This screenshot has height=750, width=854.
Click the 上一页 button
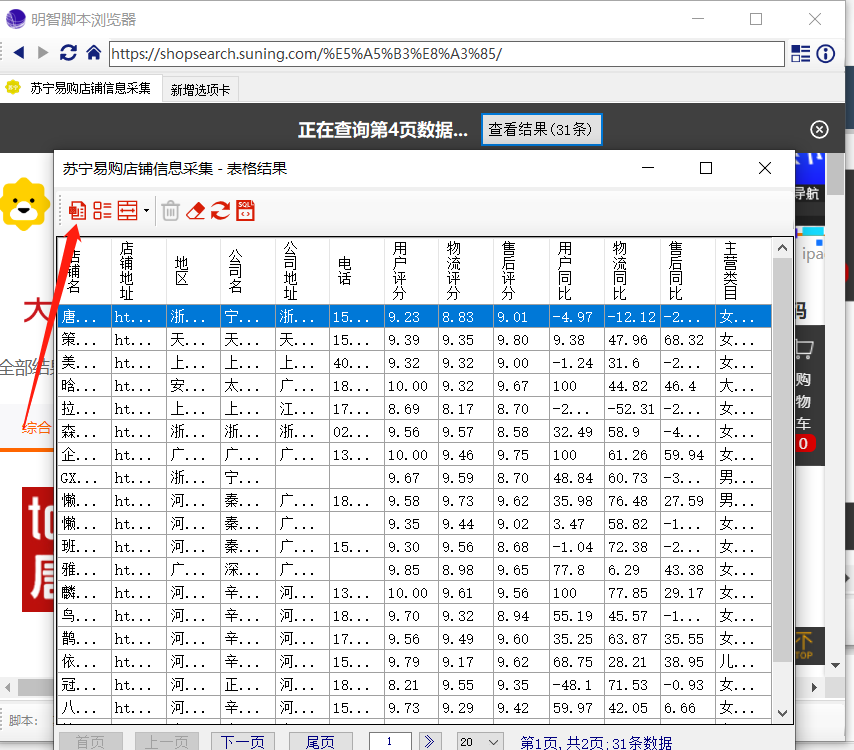167,741
